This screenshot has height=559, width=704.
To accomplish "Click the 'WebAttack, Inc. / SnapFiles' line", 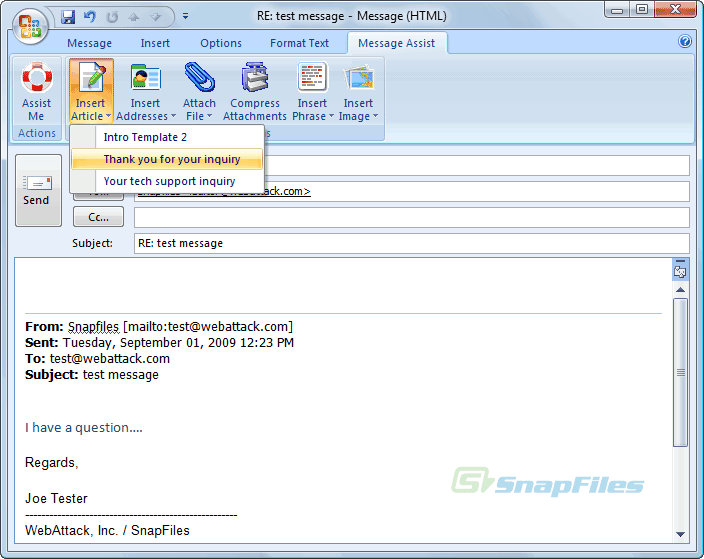I will [107, 530].
